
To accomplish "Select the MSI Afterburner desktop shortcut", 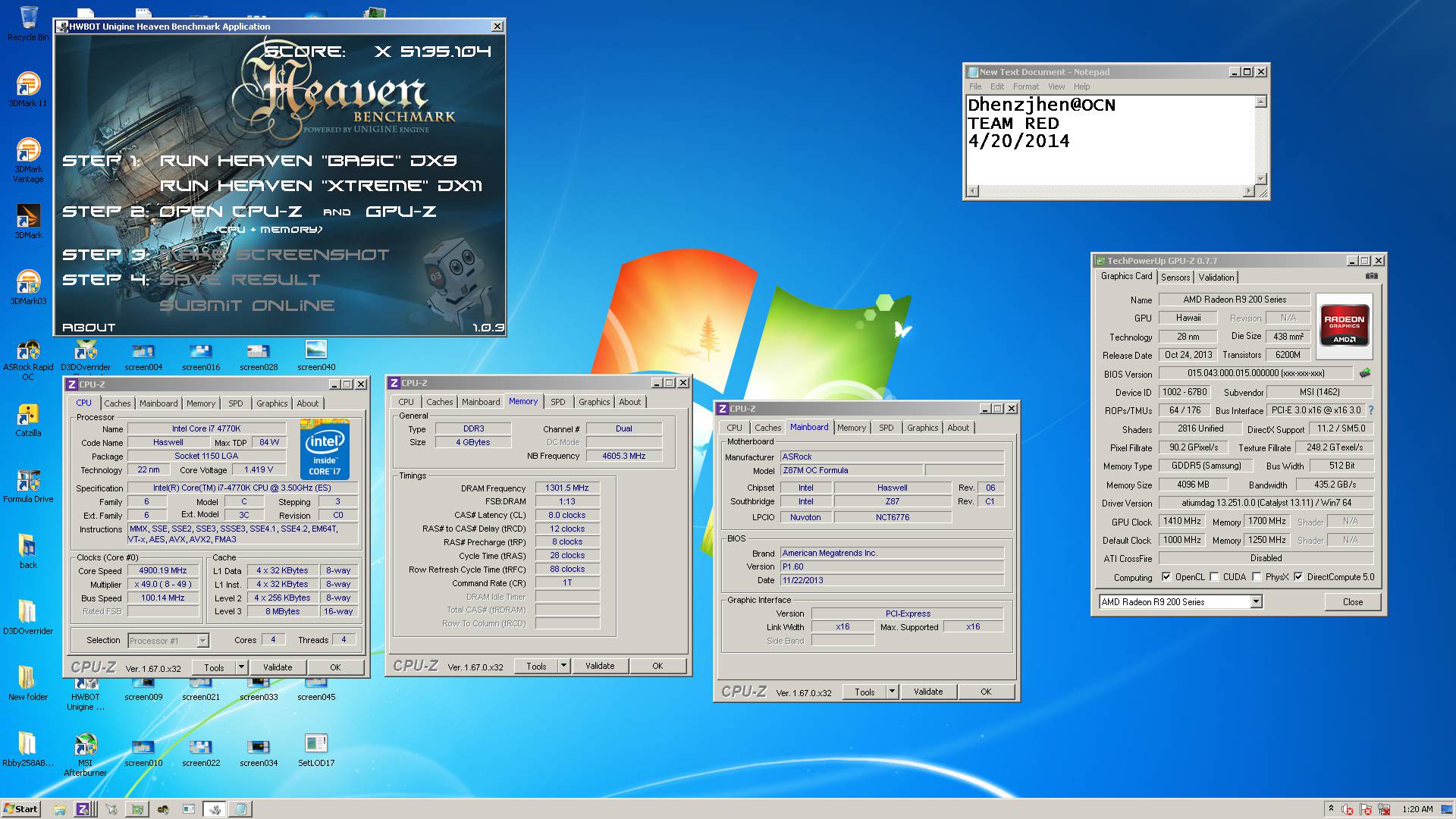I will click(x=86, y=755).
